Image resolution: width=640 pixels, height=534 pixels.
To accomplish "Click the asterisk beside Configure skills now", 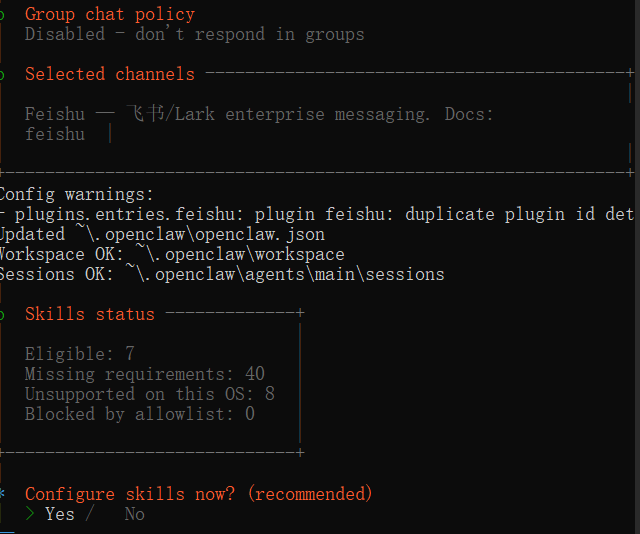I will [3, 494].
